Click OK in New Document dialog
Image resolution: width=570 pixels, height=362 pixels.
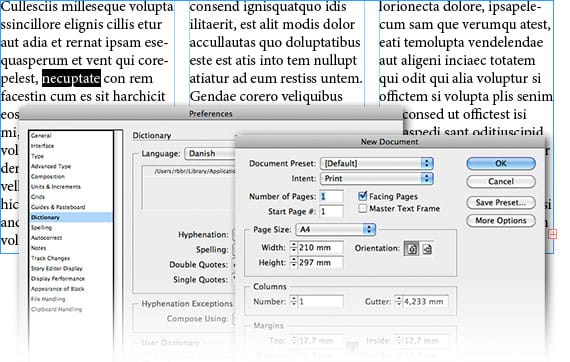[501, 164]
